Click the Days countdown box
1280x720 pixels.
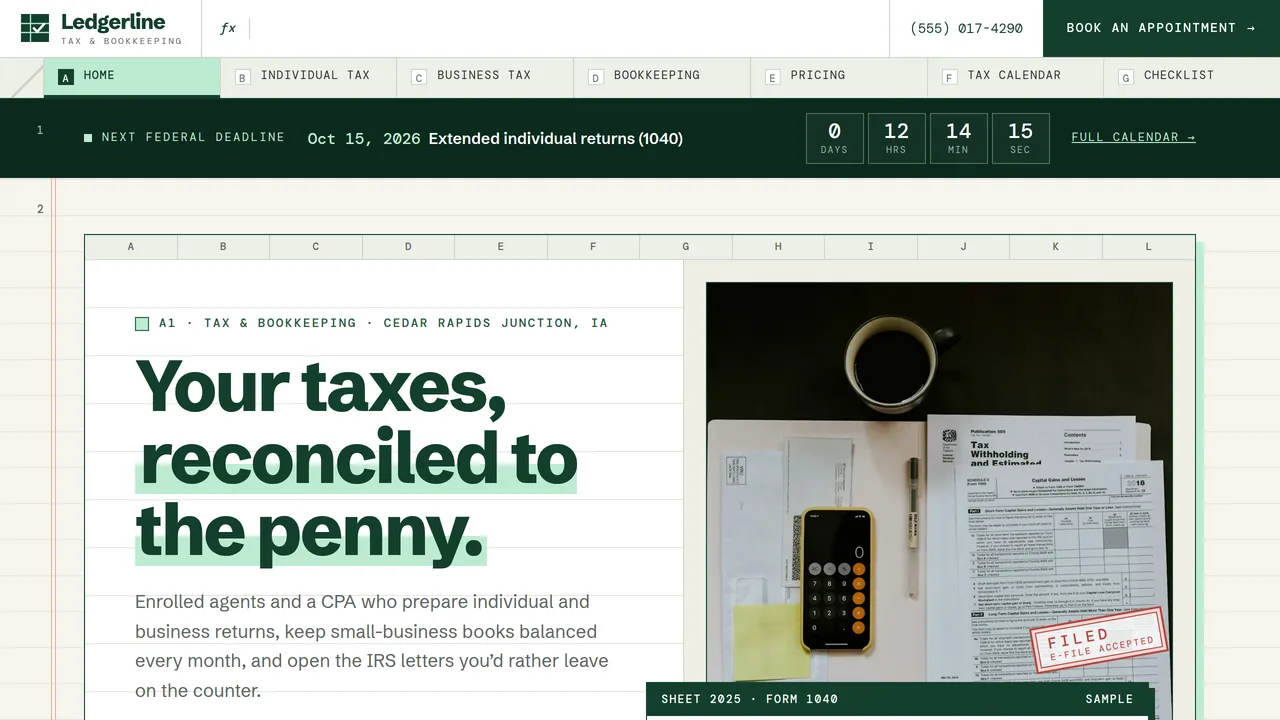coord(834,138)
